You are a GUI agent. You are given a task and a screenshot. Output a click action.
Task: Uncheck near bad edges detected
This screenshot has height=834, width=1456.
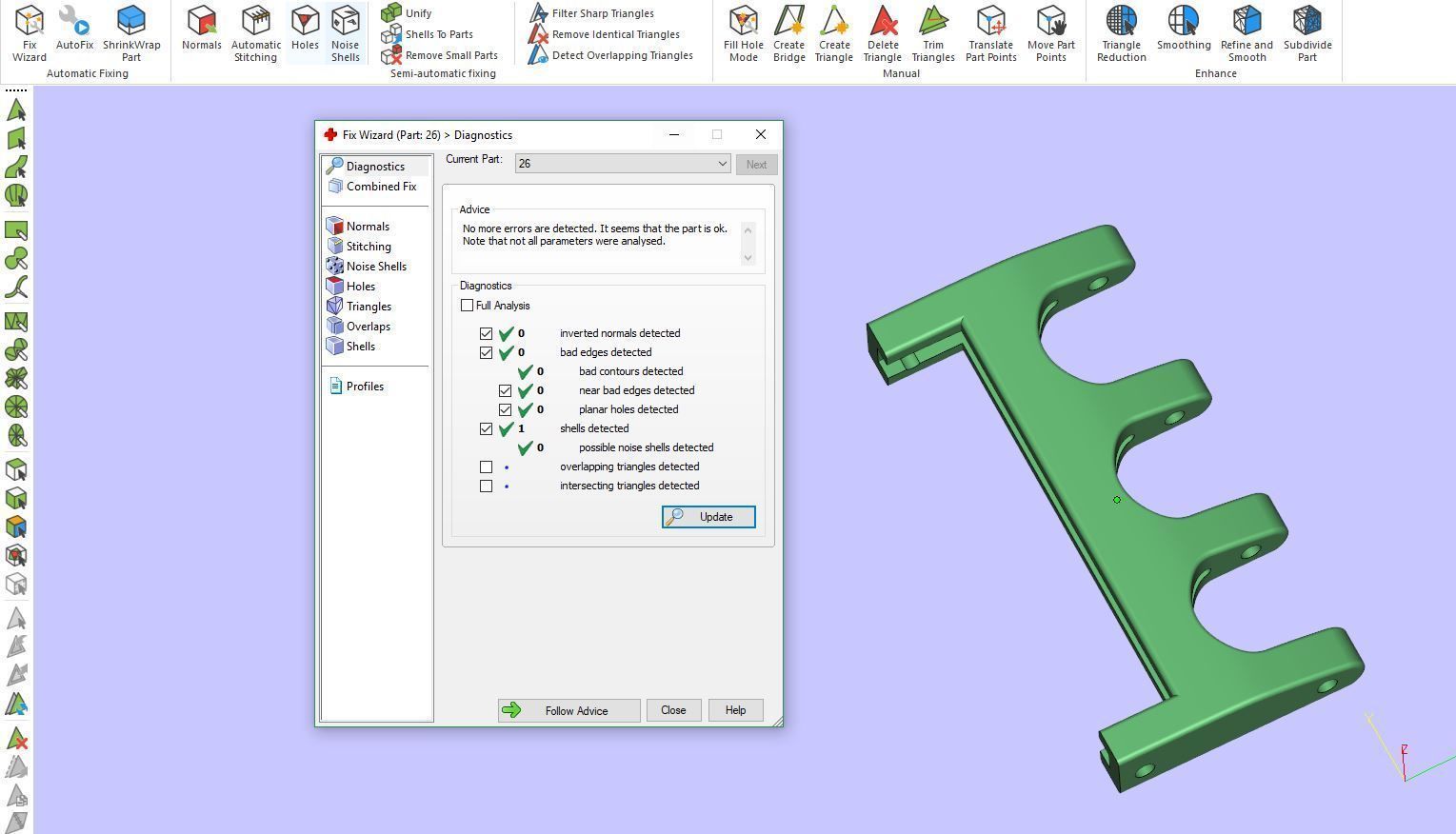tap(506, 391)
